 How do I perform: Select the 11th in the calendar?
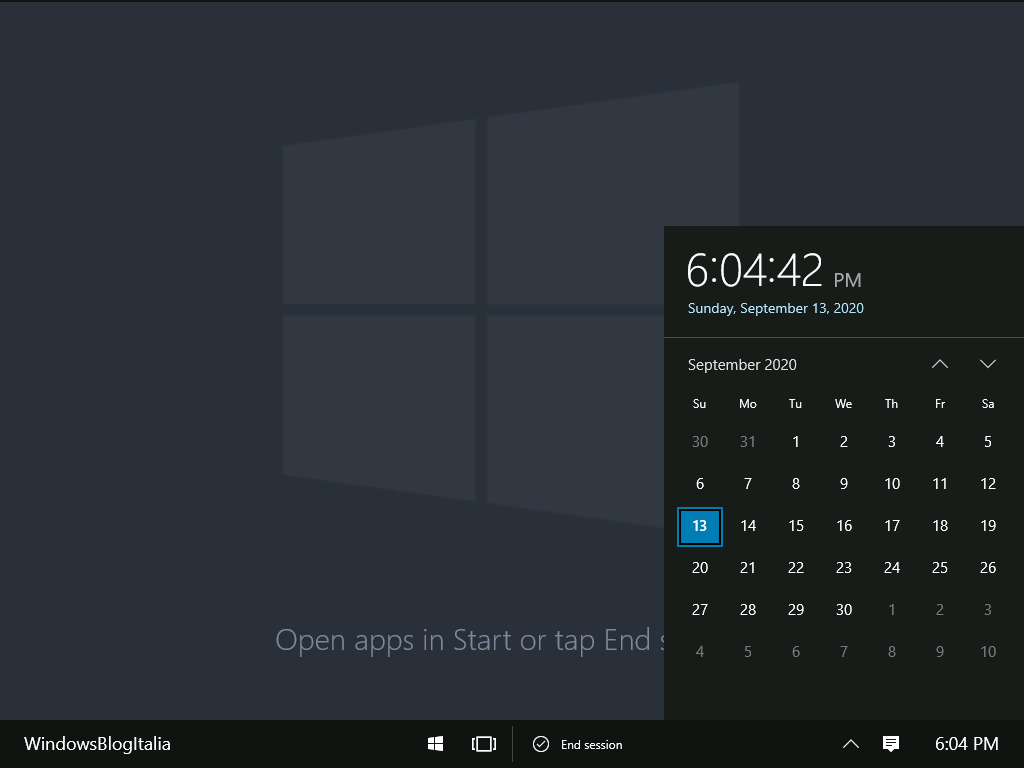click(x=940, y=484)
